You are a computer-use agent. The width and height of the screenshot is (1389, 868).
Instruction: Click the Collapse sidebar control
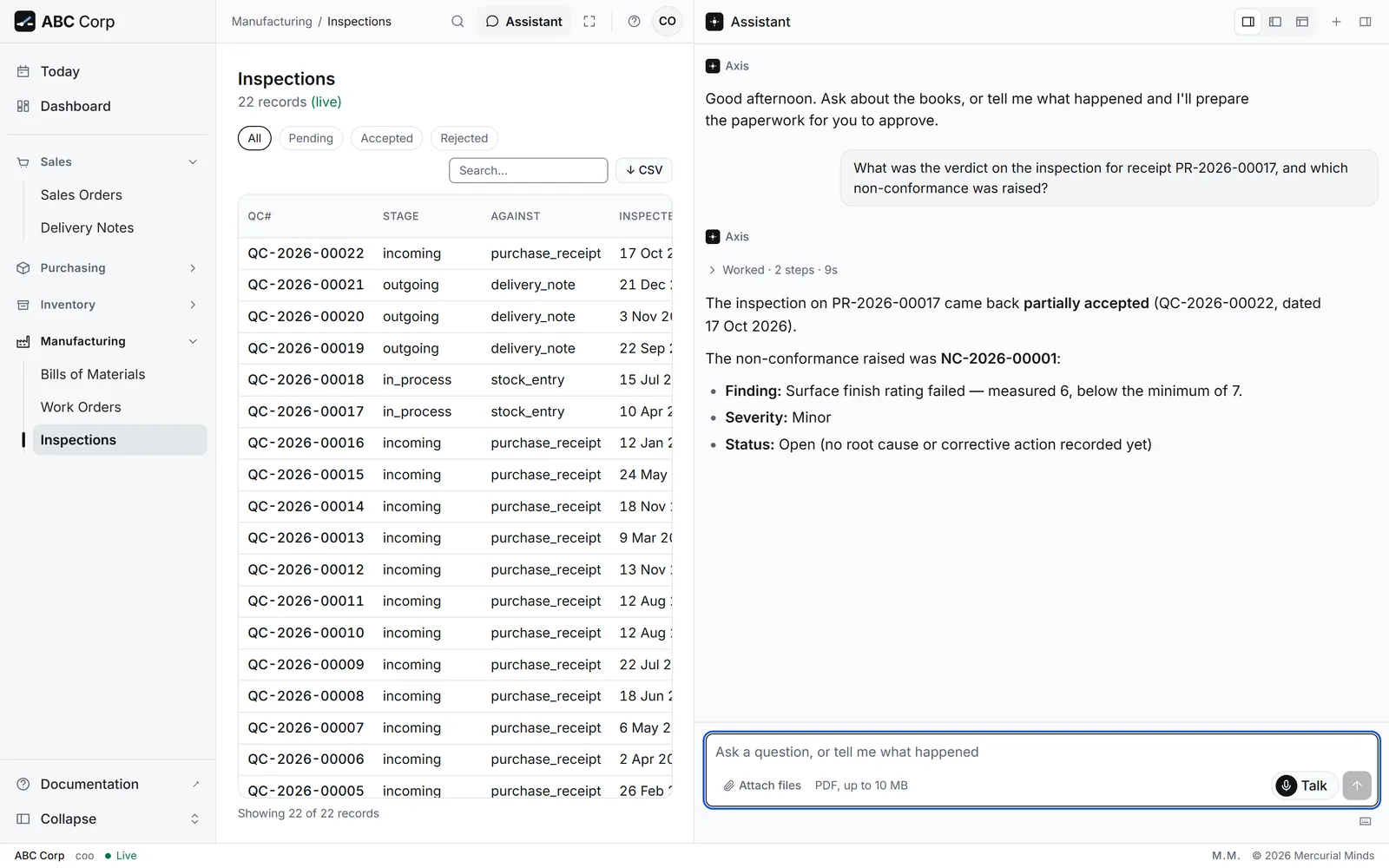[108, 819]
